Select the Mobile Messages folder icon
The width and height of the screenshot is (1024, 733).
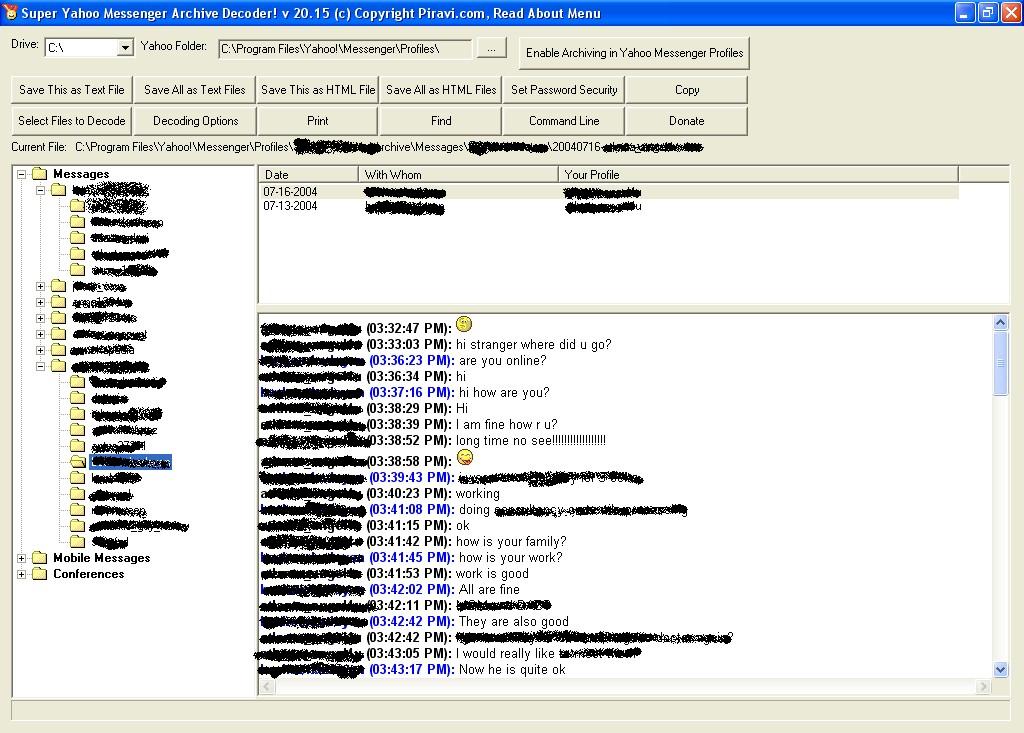(x=40, y=558)
